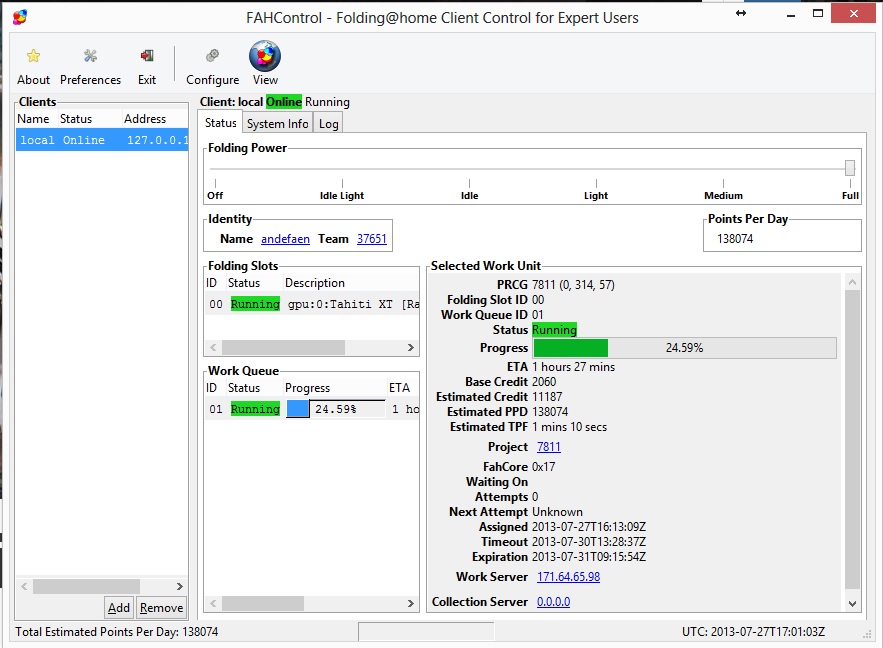883x648 pixels.
Task: Open Team 37651 link
Action: (372, 239)
